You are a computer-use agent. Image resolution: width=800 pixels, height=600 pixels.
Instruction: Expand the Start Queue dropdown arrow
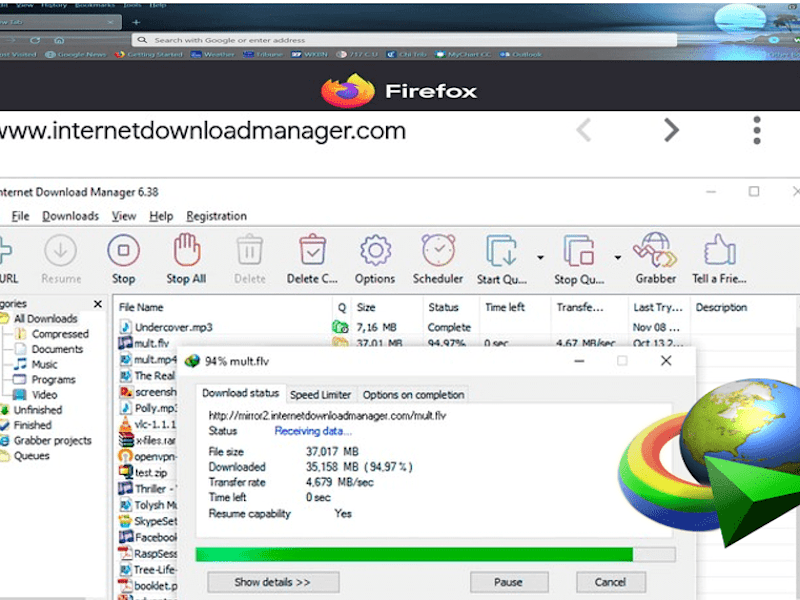pyautogui.click(x=540, y=258)
